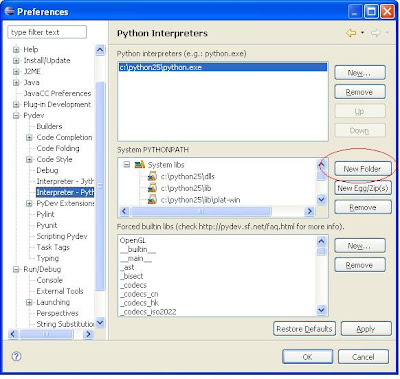Click PYTHONPATH list horizontal scrollbar thumb
This screenshot has width=400, height=379.
click(201, 211)
